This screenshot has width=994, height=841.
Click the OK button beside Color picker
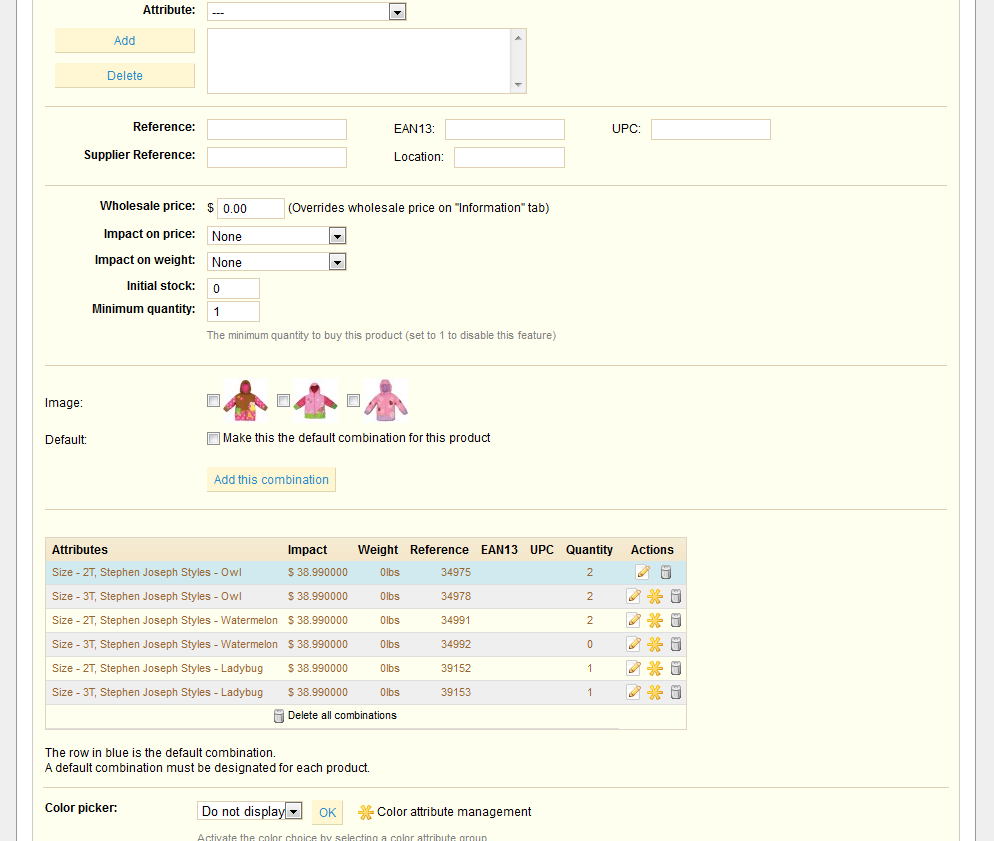[x=327, y=812]
